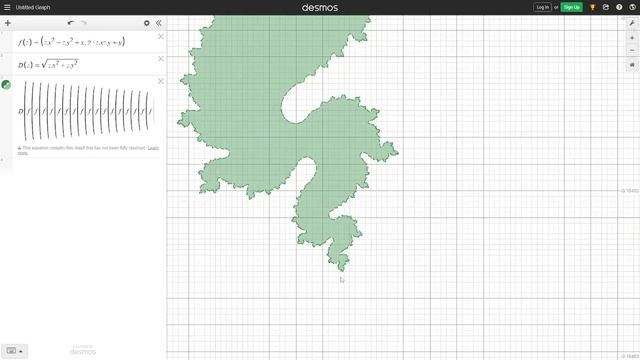
Task: Delete the f(z) expression
Action: [161, 37]
